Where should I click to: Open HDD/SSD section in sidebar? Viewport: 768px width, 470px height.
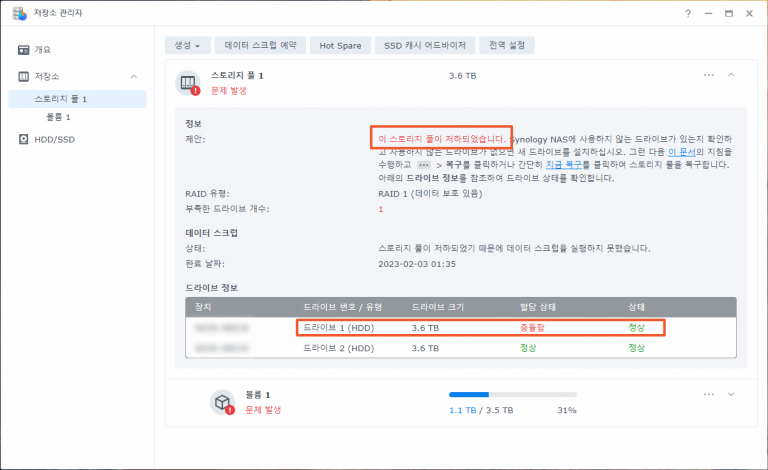point(54,140)
